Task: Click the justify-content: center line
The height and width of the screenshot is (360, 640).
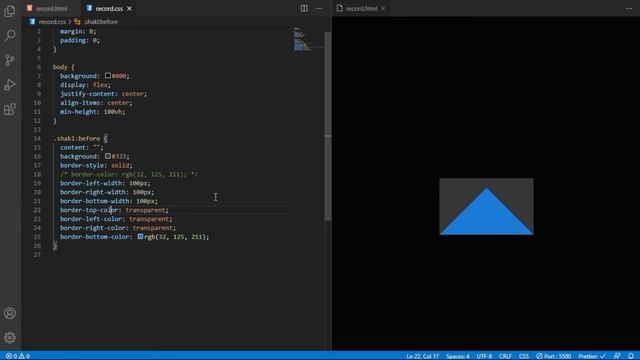Action: click(x=103, y=93)
